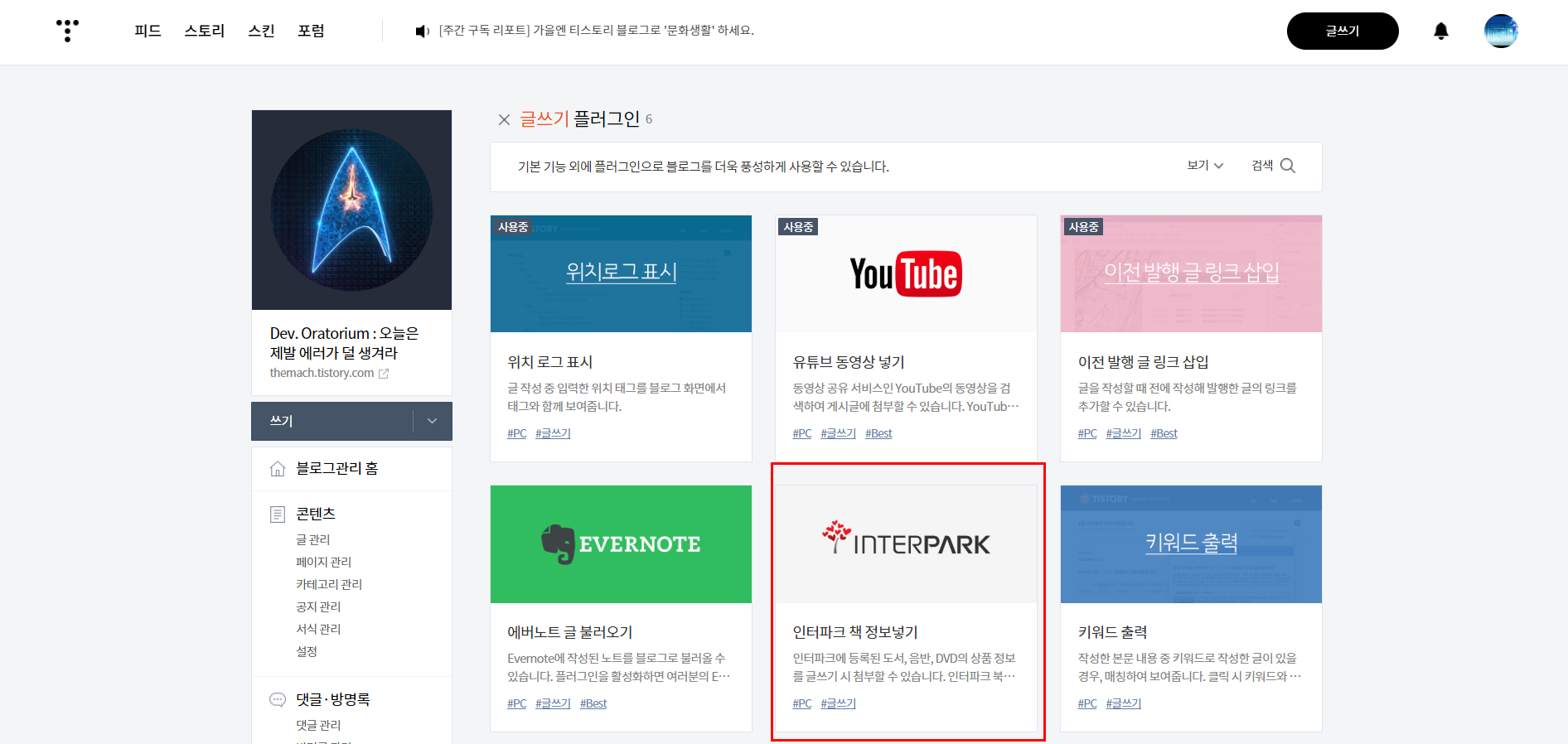Click the search magnifier icon
This screenshot has width=1568, height=744.
(1288, 166)
